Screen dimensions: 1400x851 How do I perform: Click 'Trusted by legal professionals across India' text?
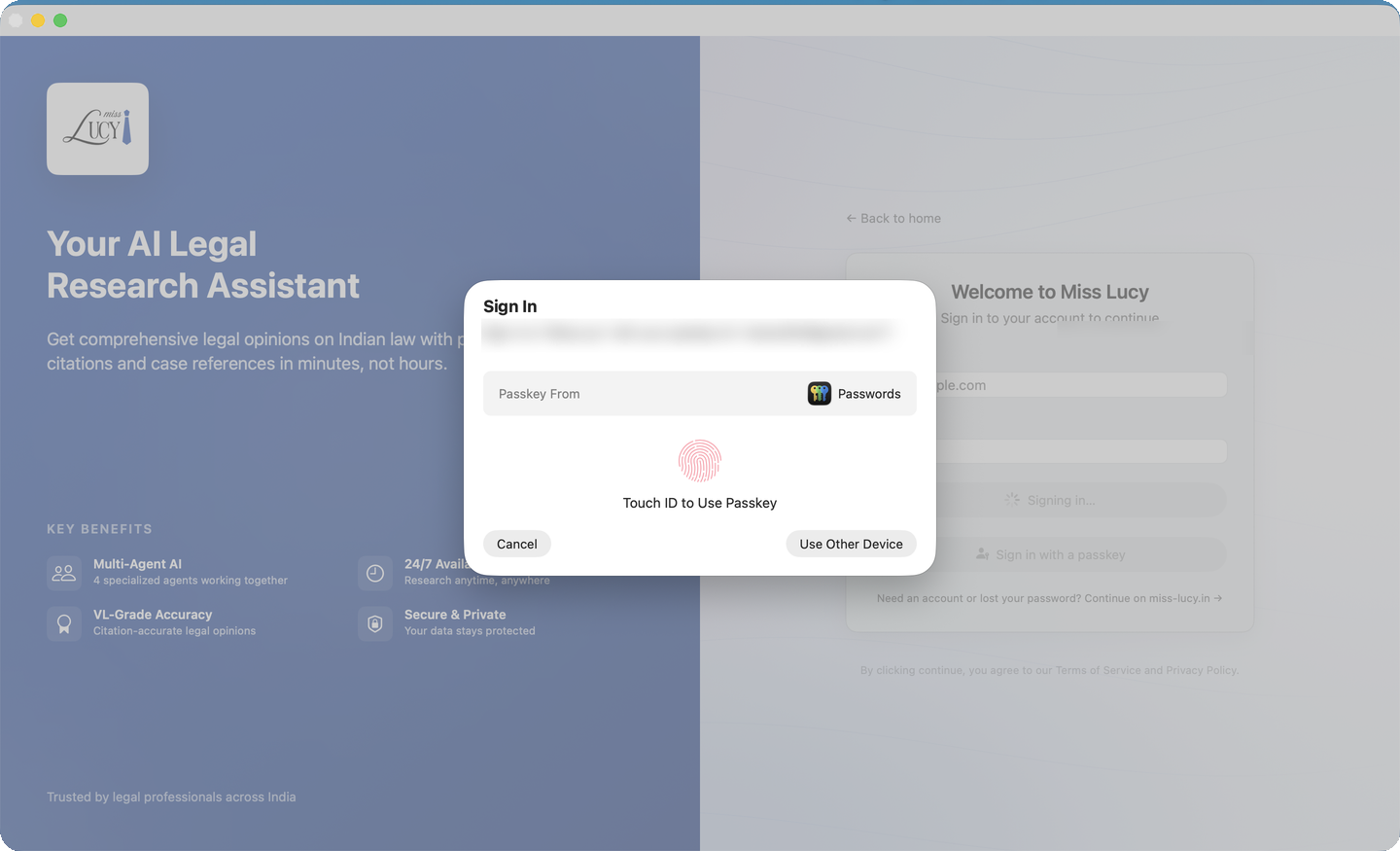pos(171,797)
